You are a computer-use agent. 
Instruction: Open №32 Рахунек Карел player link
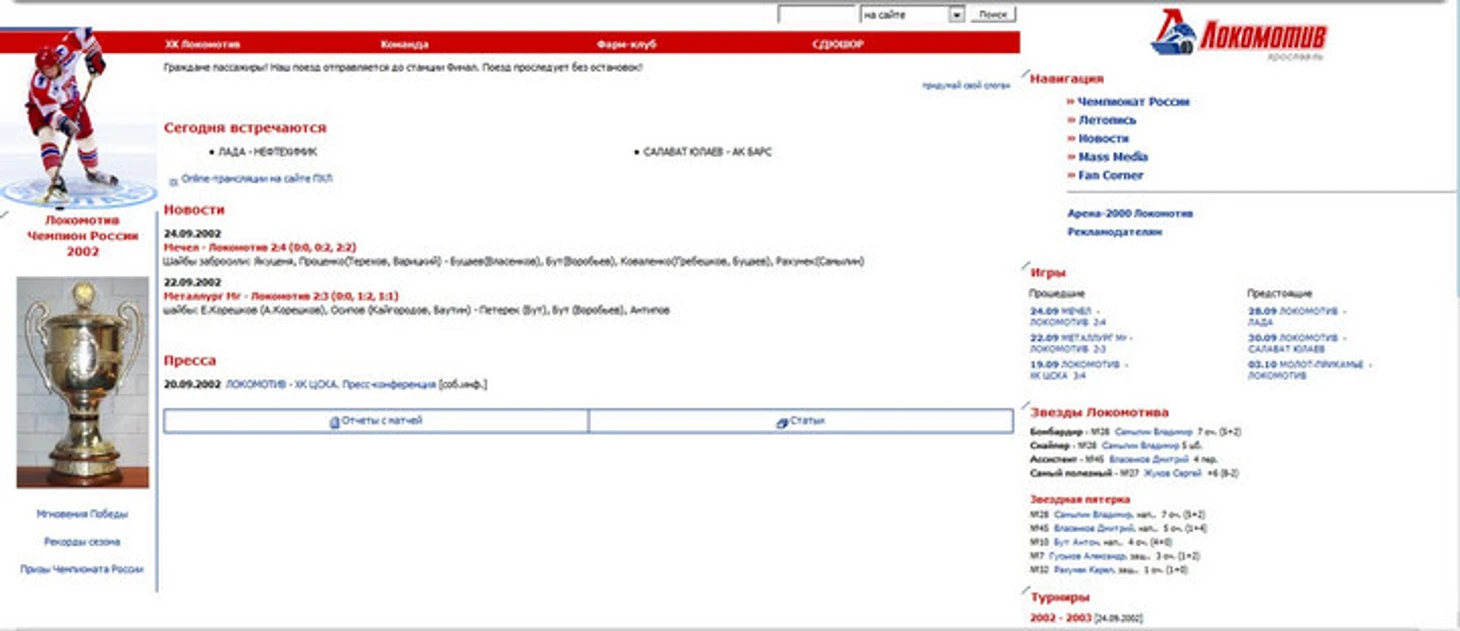(1086, 570)
